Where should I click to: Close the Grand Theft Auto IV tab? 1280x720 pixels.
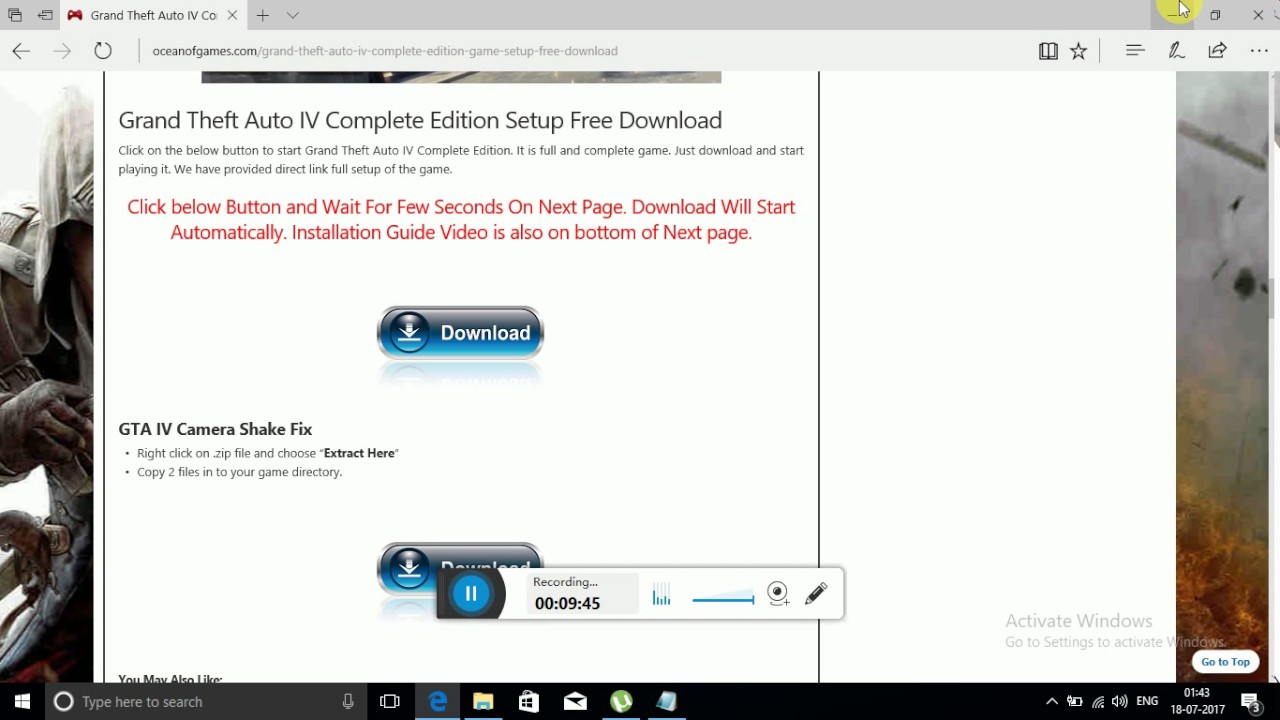point(232,15)
